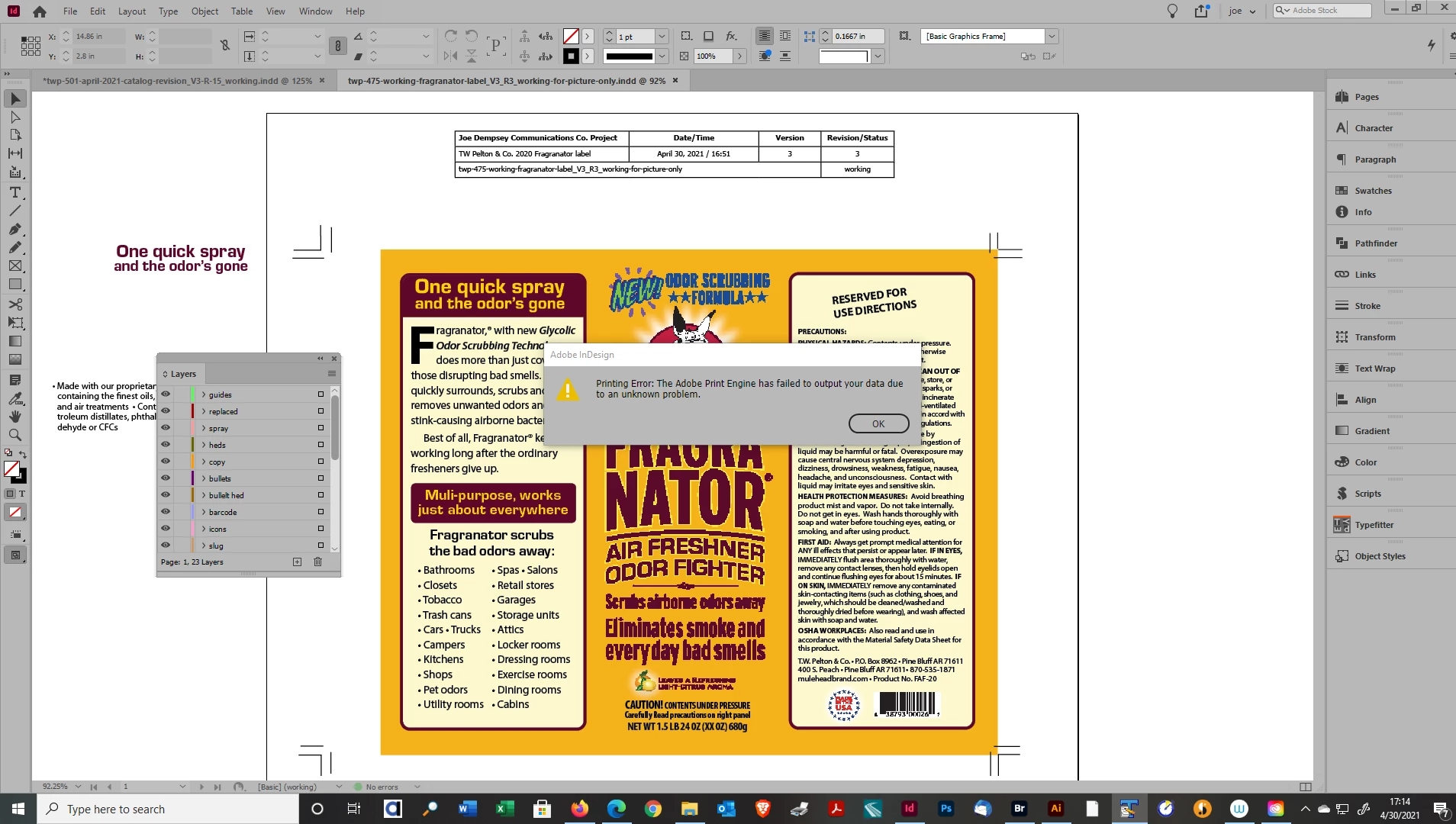Open the stroke weight dropdown
This screenshot has height=824, width=1456.
click(x=662, y=37)
